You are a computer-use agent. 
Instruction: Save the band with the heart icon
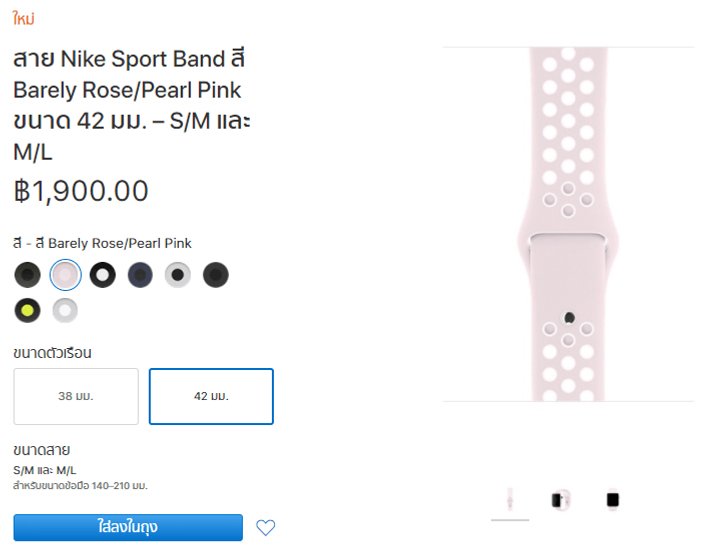pyautogui.click(x=266, y=527)
